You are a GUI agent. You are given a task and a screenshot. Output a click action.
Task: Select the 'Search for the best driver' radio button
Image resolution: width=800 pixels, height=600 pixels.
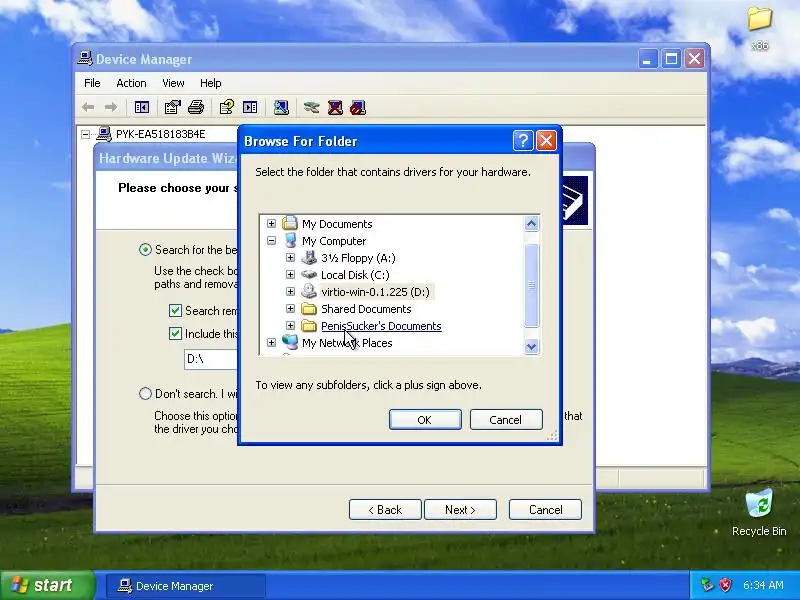[145, 249]
